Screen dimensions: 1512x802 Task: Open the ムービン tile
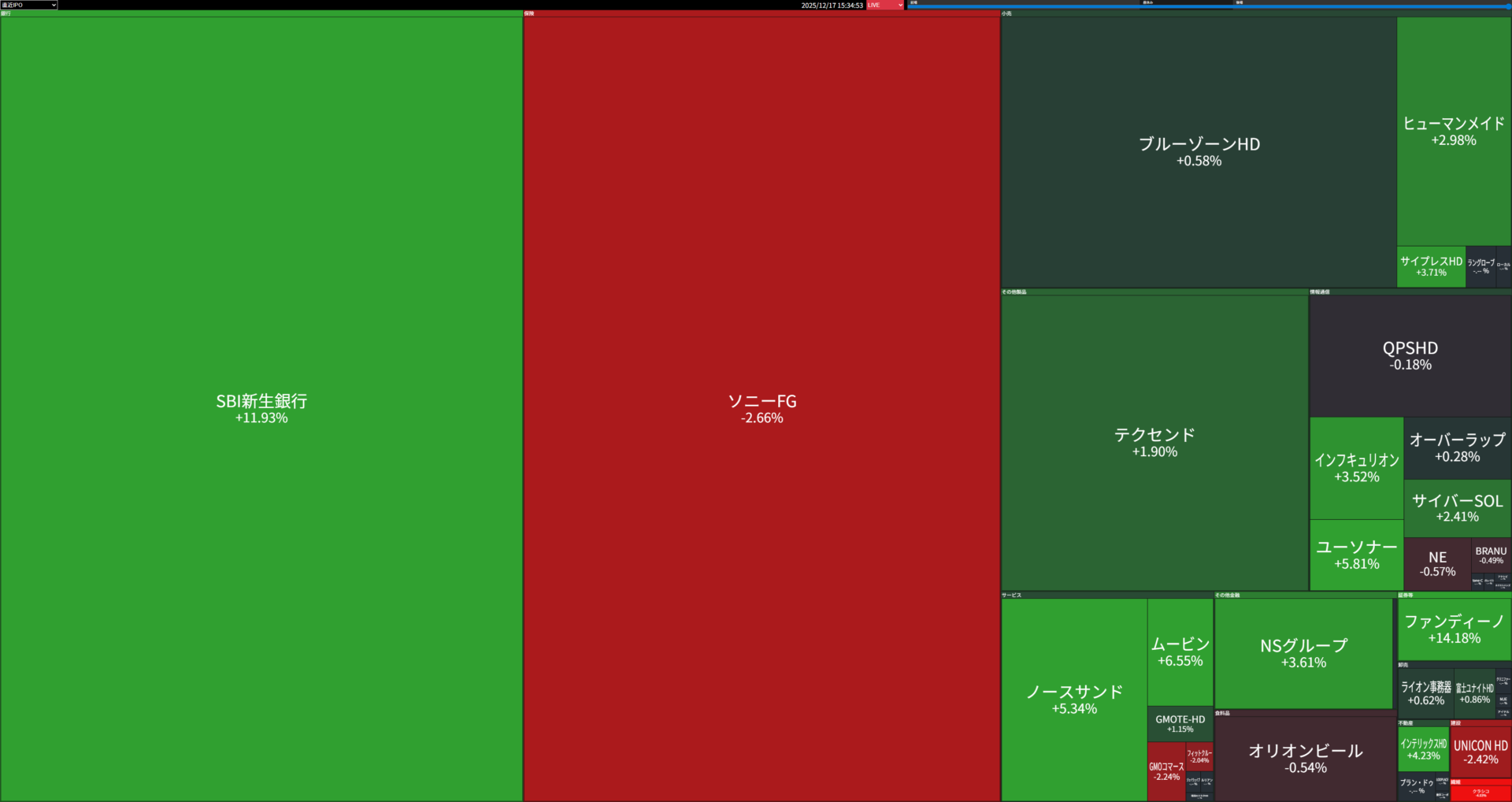tap(1180, 652)
